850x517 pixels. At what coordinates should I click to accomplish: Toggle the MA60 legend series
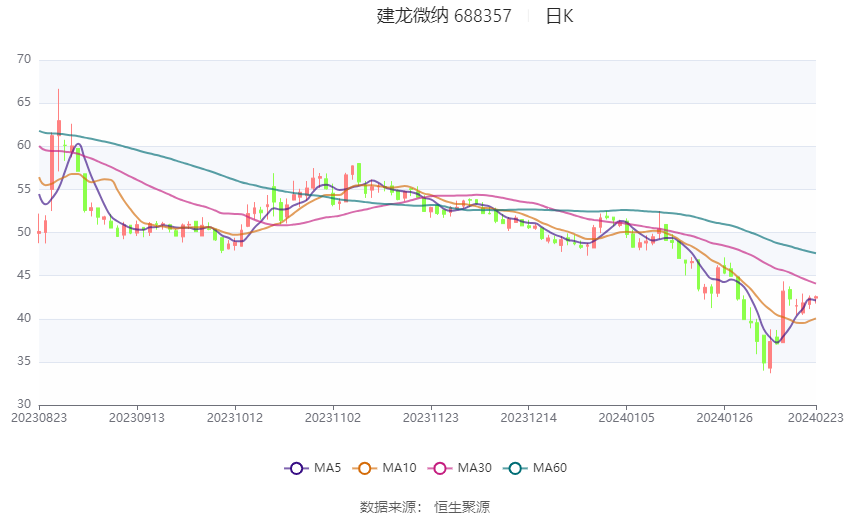[535, 468]
